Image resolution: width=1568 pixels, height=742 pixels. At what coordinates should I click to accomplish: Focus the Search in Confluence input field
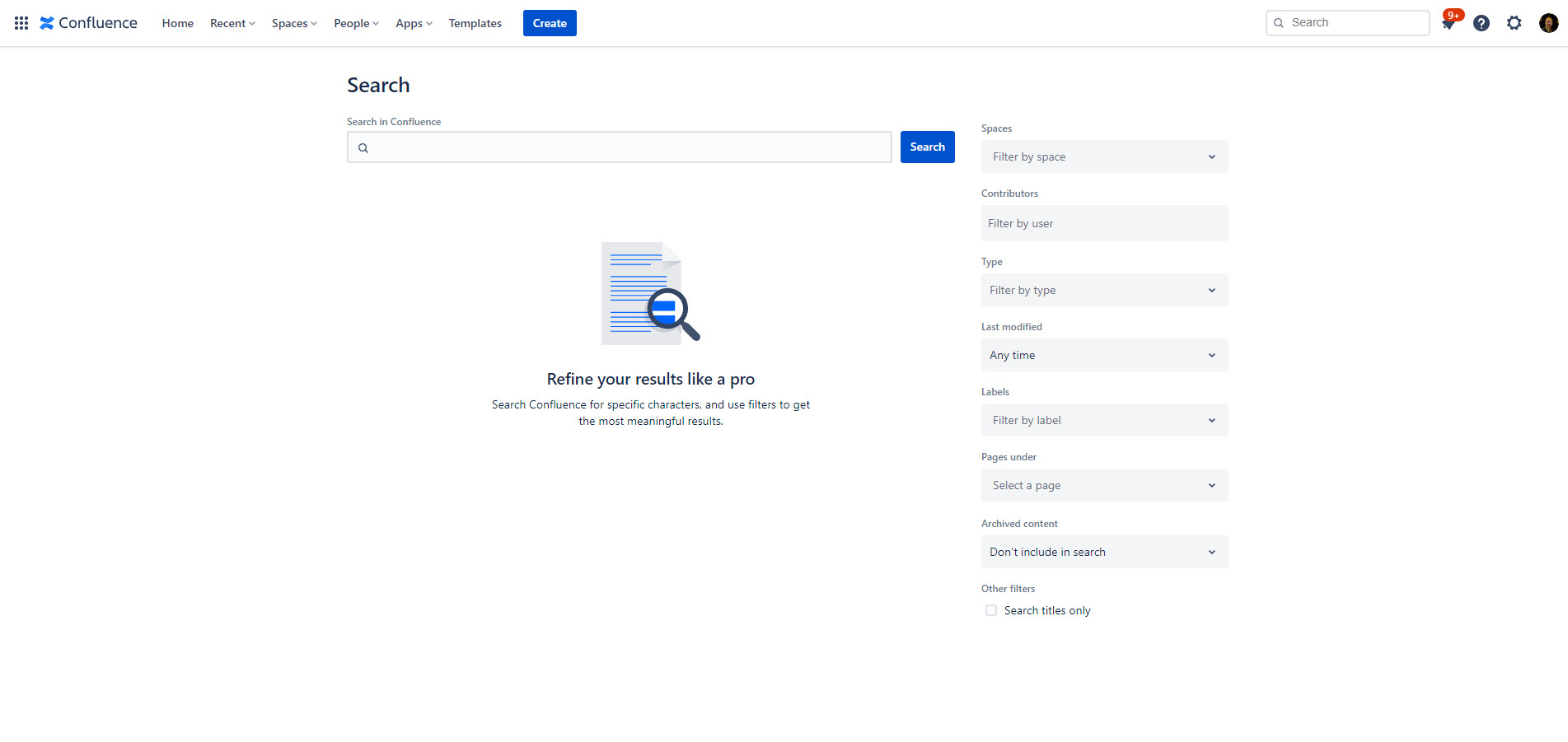point(620,147)
